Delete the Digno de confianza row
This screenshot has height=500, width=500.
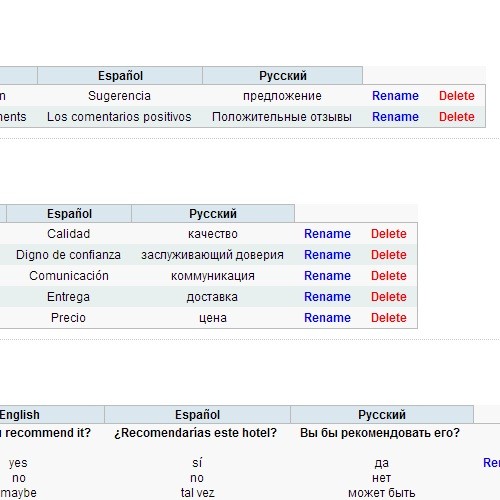click(389, 255)
